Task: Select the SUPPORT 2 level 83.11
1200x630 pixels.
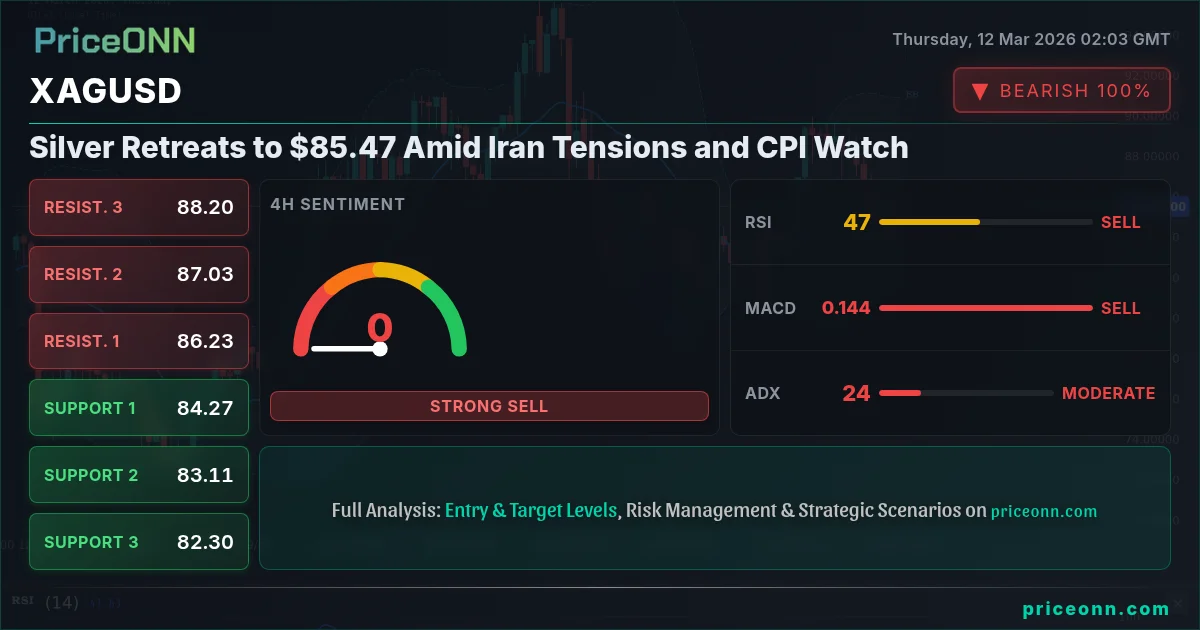Action: point(139,475)
